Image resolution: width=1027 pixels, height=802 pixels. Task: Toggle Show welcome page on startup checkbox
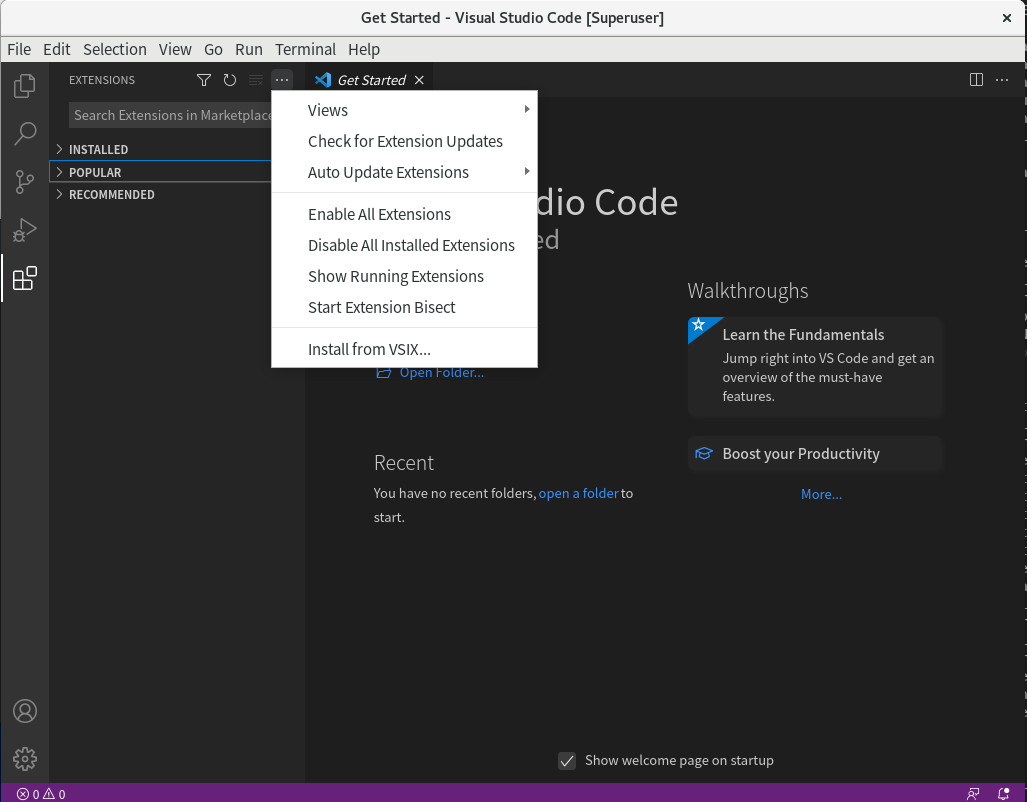click(x=567, y=761)
